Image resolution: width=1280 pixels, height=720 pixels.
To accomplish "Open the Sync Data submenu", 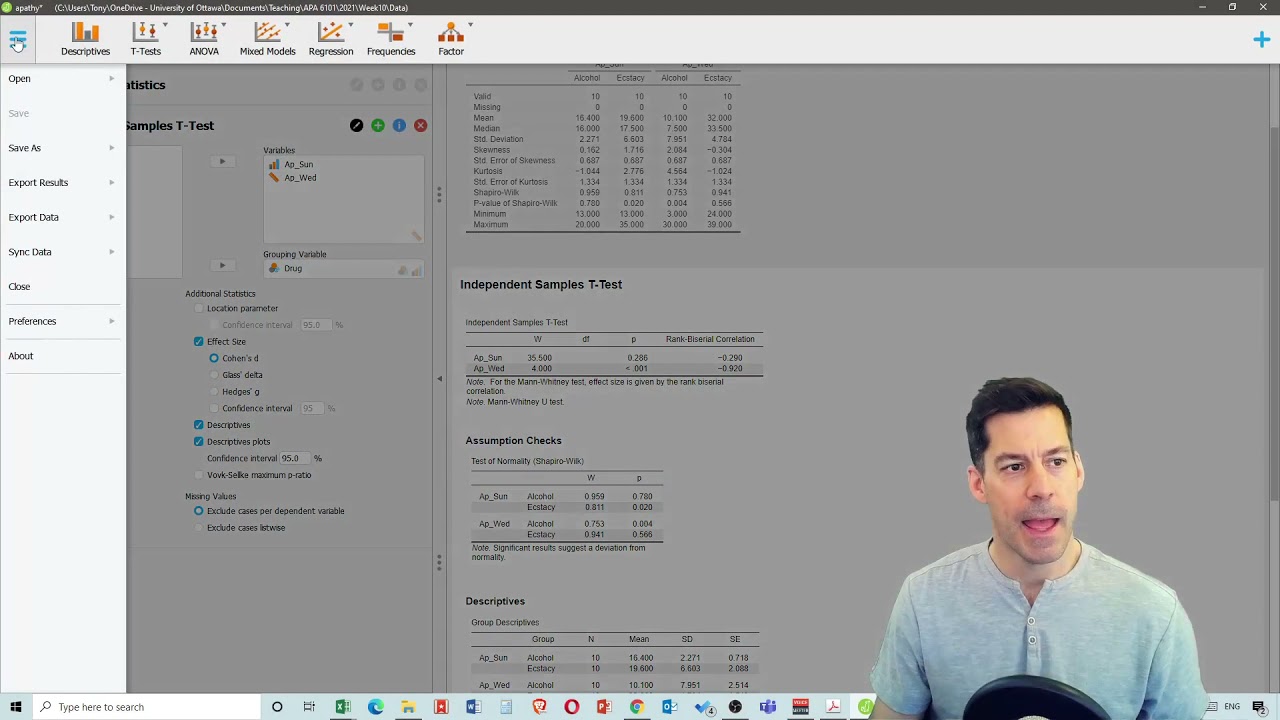I will (62, 252).
